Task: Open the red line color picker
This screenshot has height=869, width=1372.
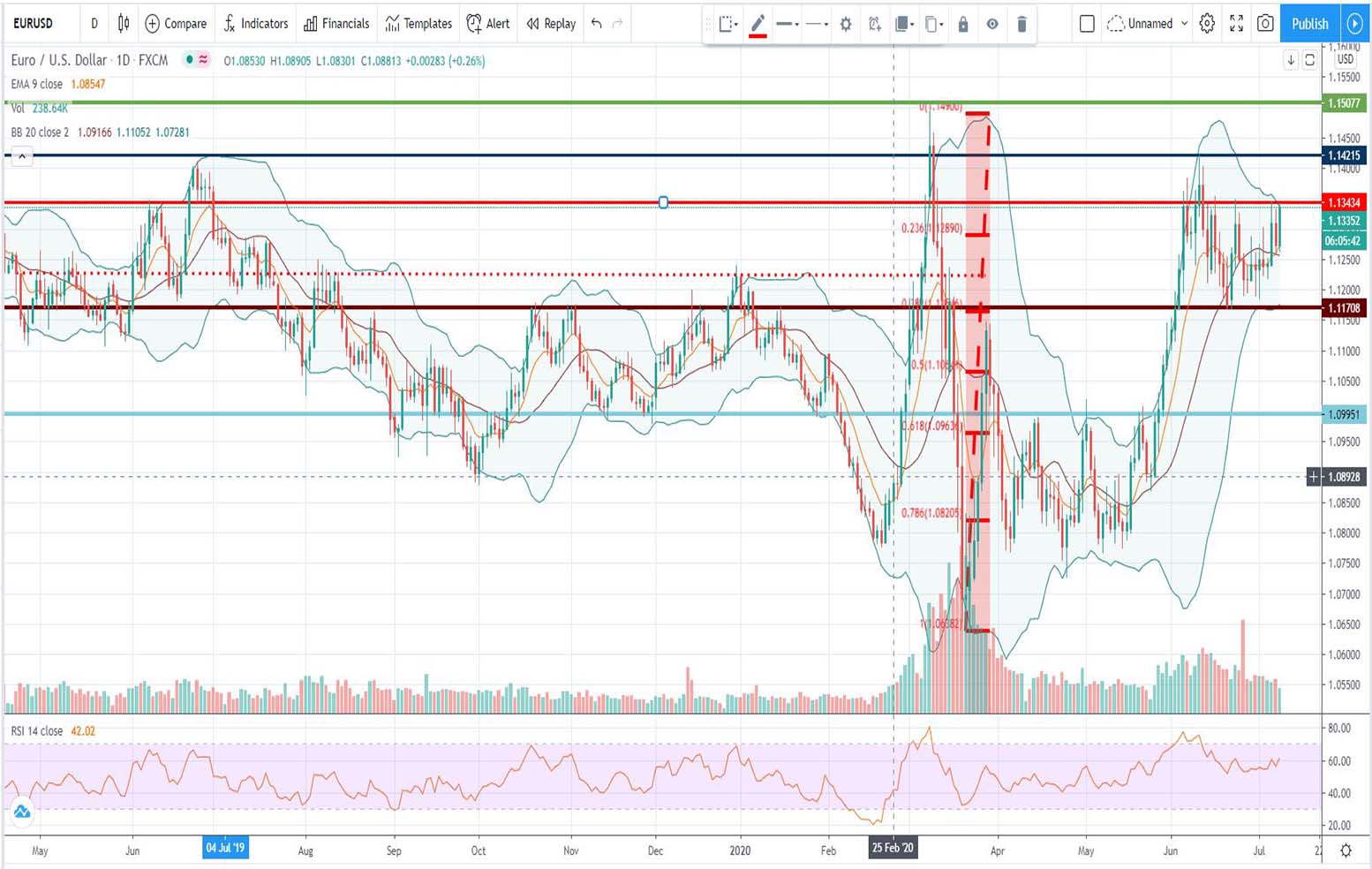Action: 758,25
